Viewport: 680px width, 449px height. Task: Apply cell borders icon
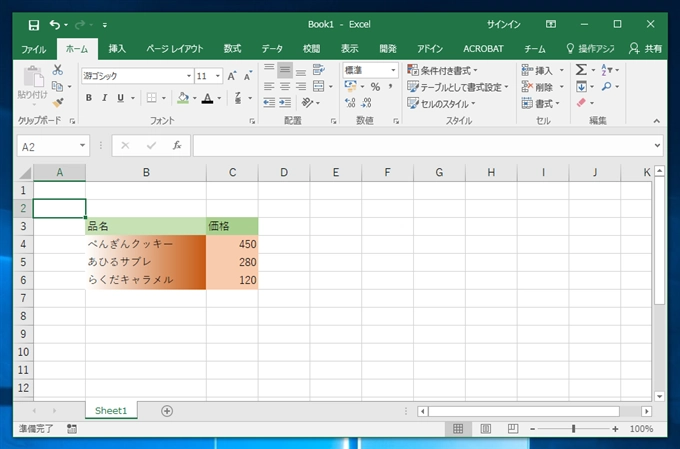151,98
